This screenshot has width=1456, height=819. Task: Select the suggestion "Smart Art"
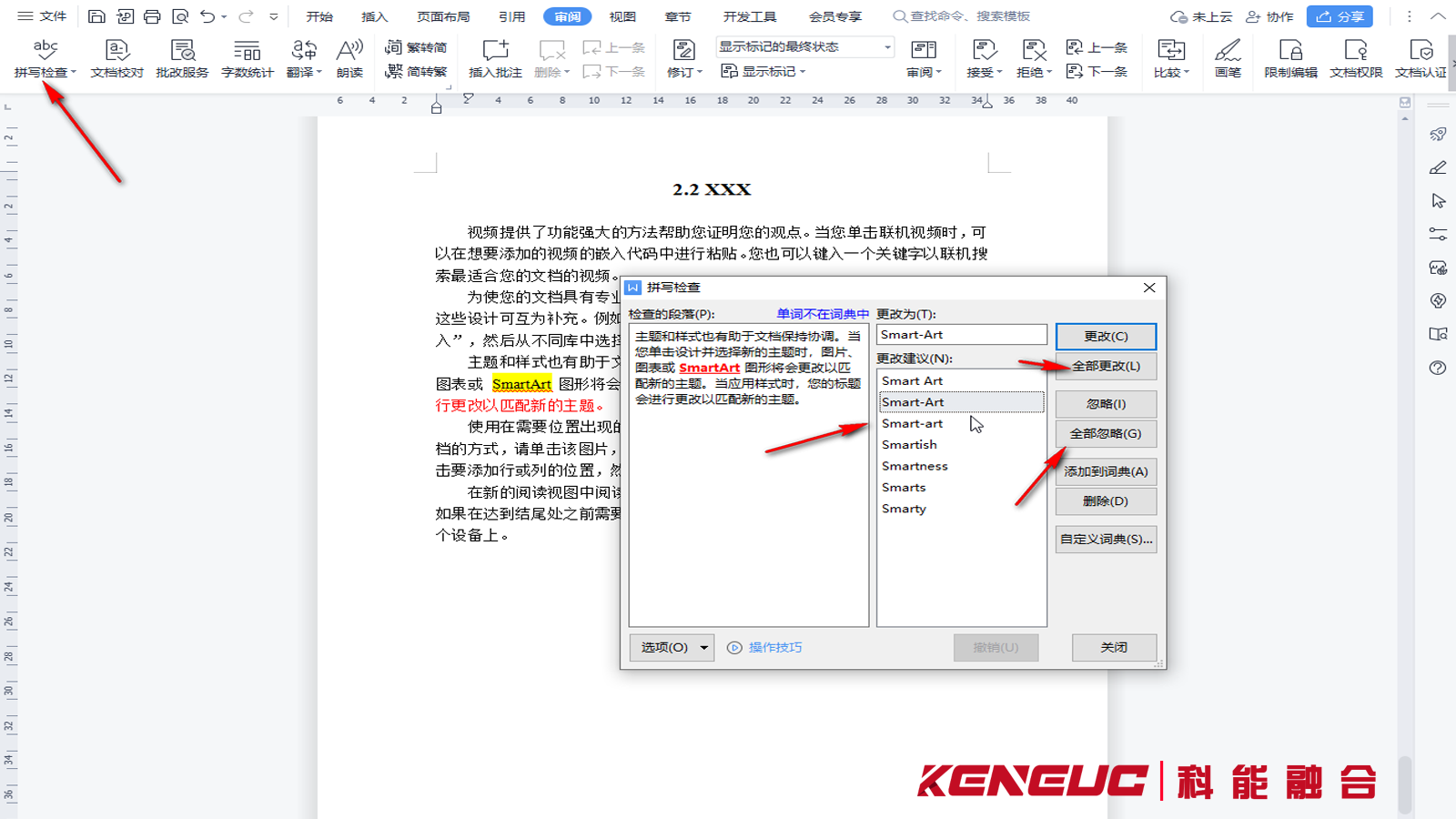pyautogui.click(x=961, y=380)
